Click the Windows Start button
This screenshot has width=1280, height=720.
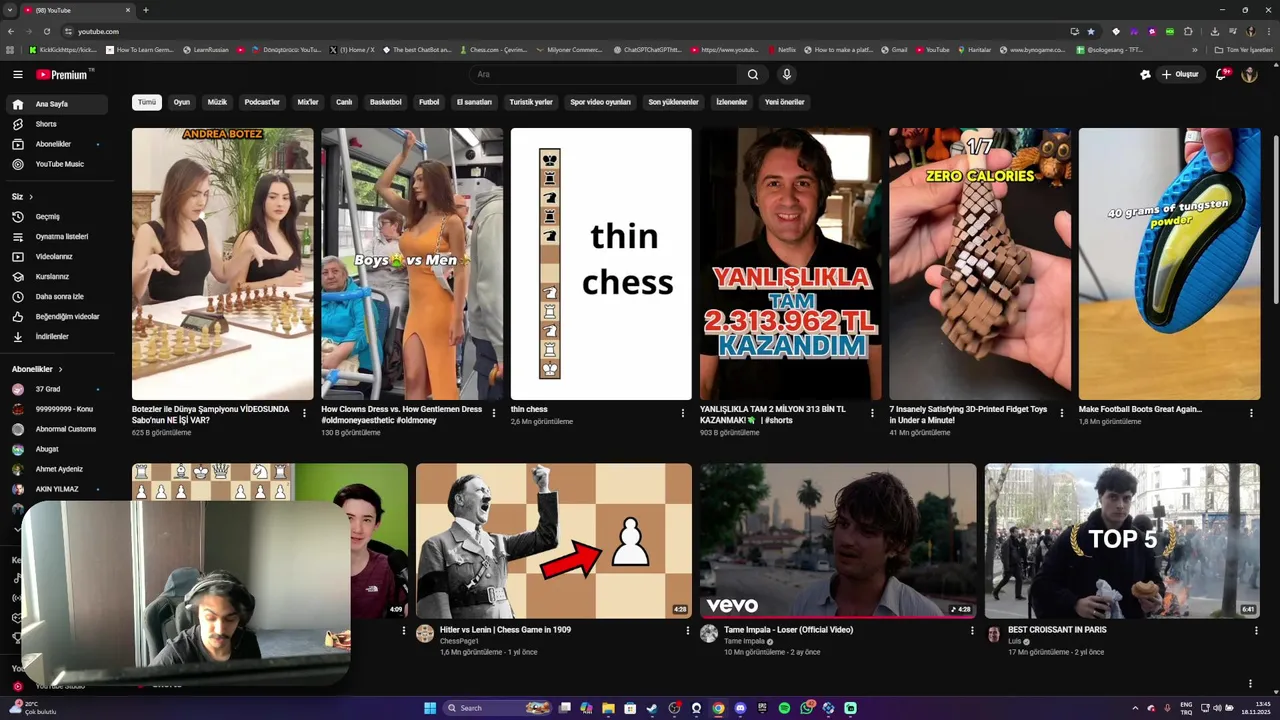tap(430, 708)
